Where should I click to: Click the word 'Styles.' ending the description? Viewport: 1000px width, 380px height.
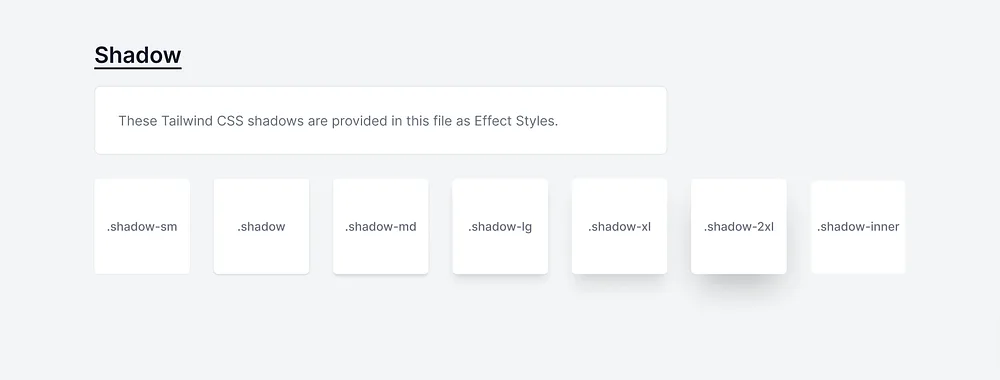click(536, 121)
